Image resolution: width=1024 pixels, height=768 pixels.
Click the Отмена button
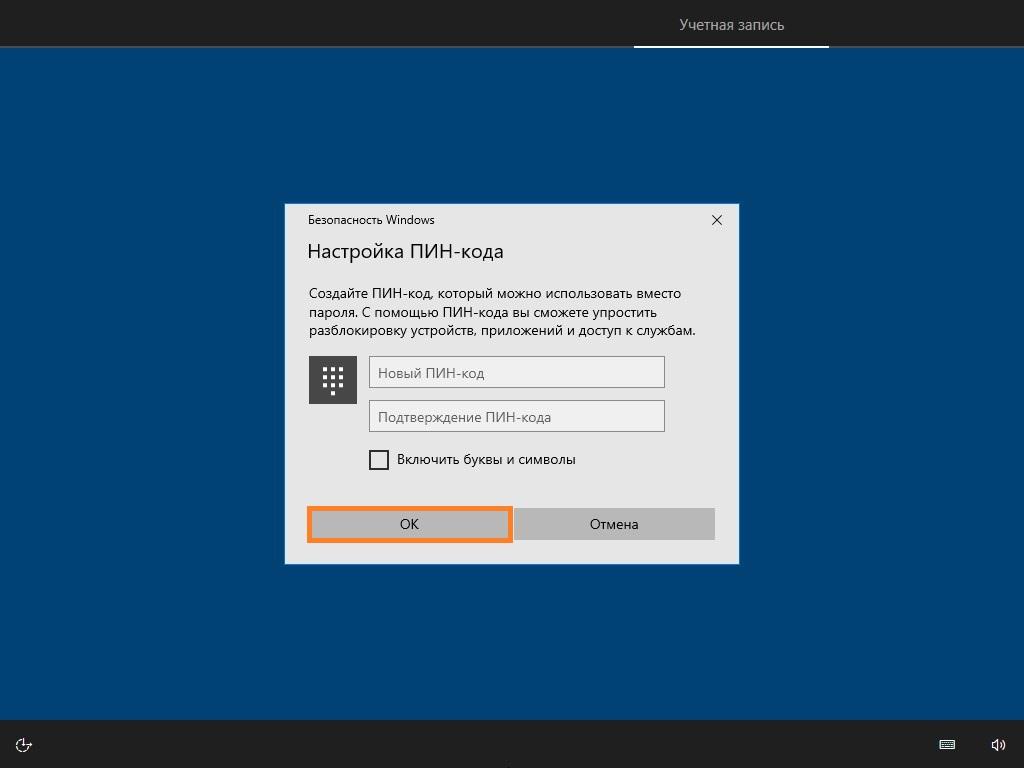pos(614,524)
